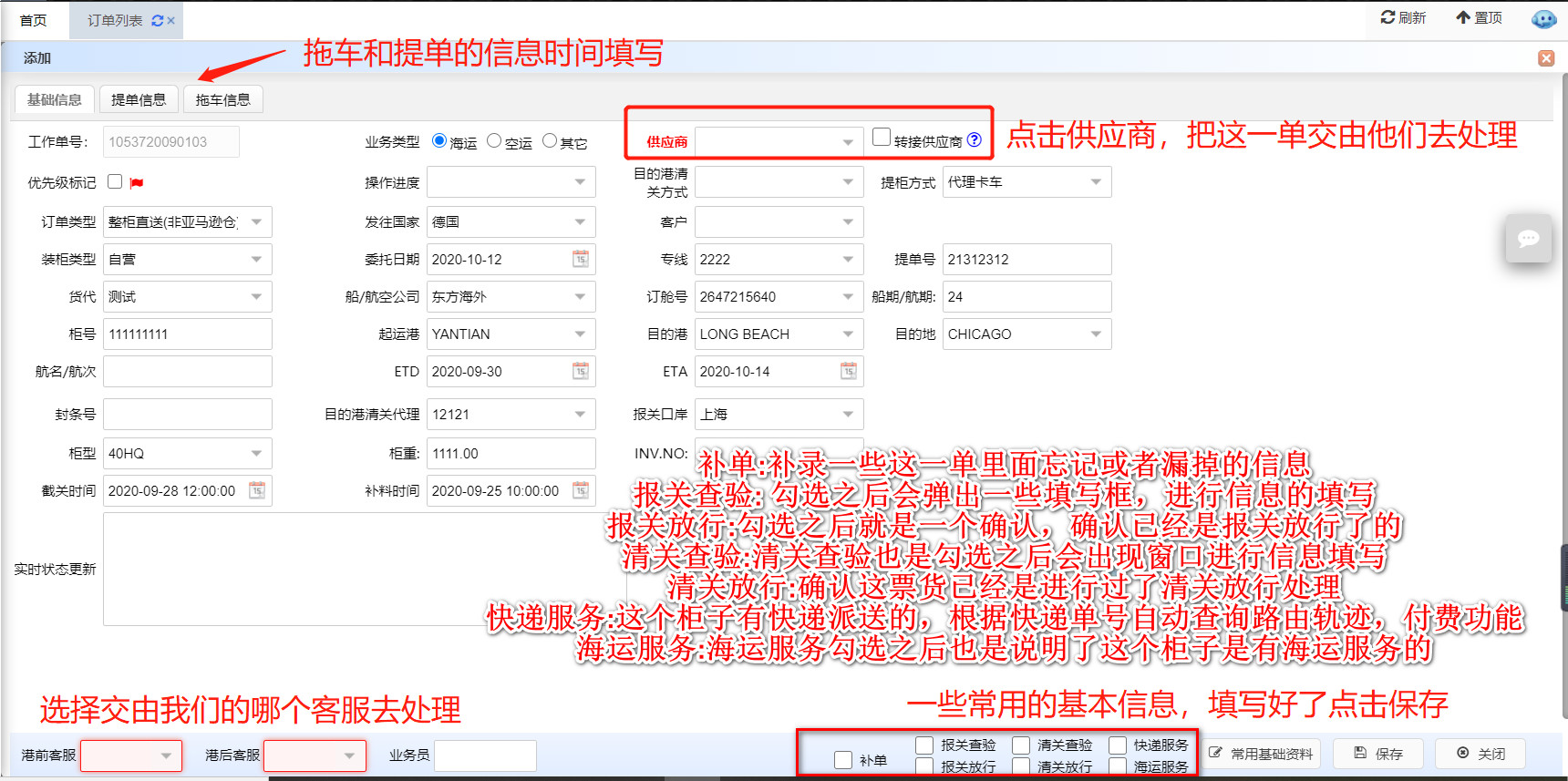Click the 委托日期 calendar icon
The image size is (1568, 781).
[x=581, y=259]
